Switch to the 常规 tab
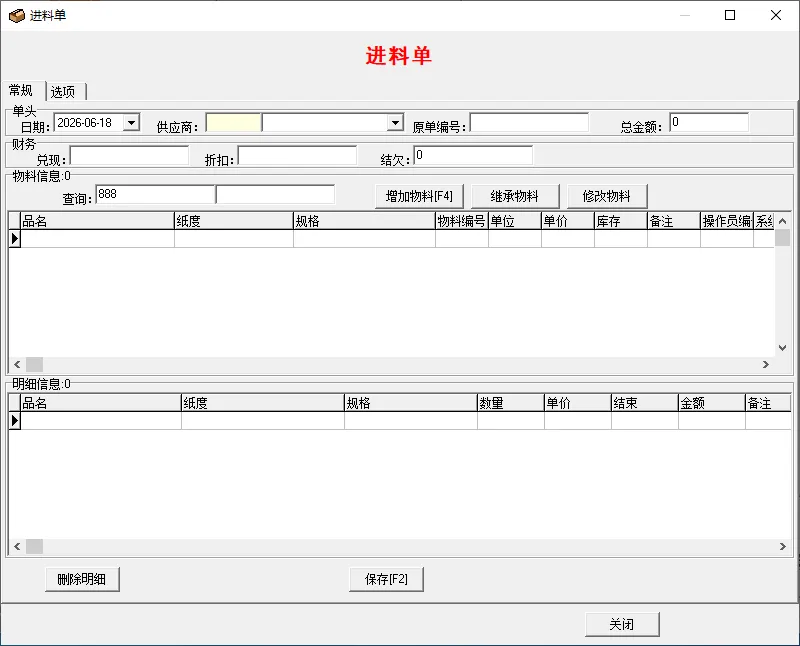 point(21,91)
